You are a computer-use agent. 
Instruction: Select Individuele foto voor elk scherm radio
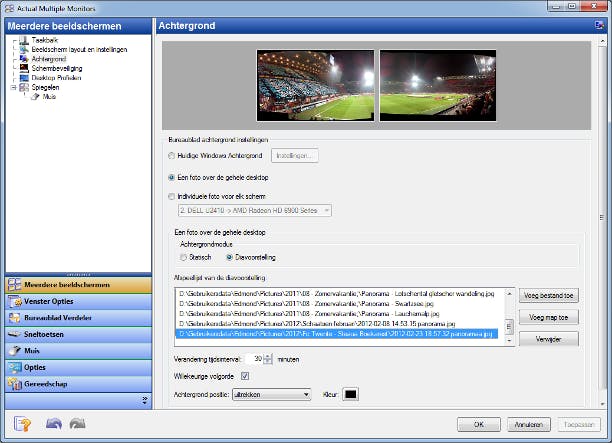click(171, 196)
